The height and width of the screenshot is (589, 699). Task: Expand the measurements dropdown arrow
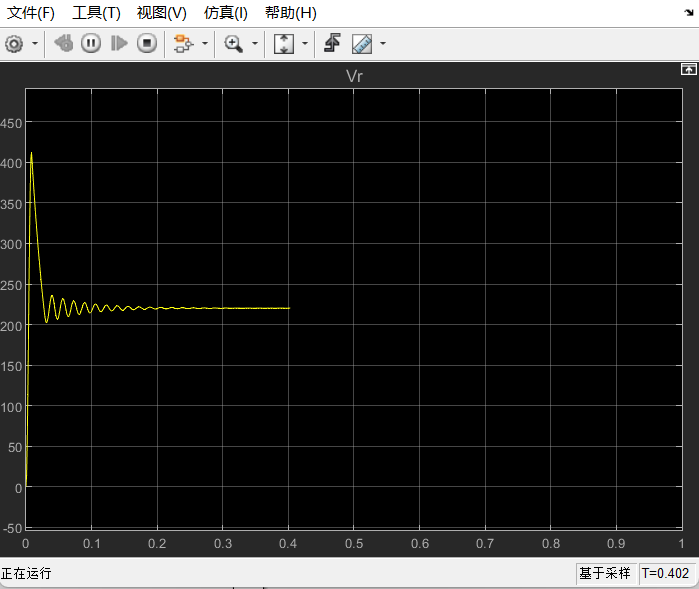tap(382, 44)
